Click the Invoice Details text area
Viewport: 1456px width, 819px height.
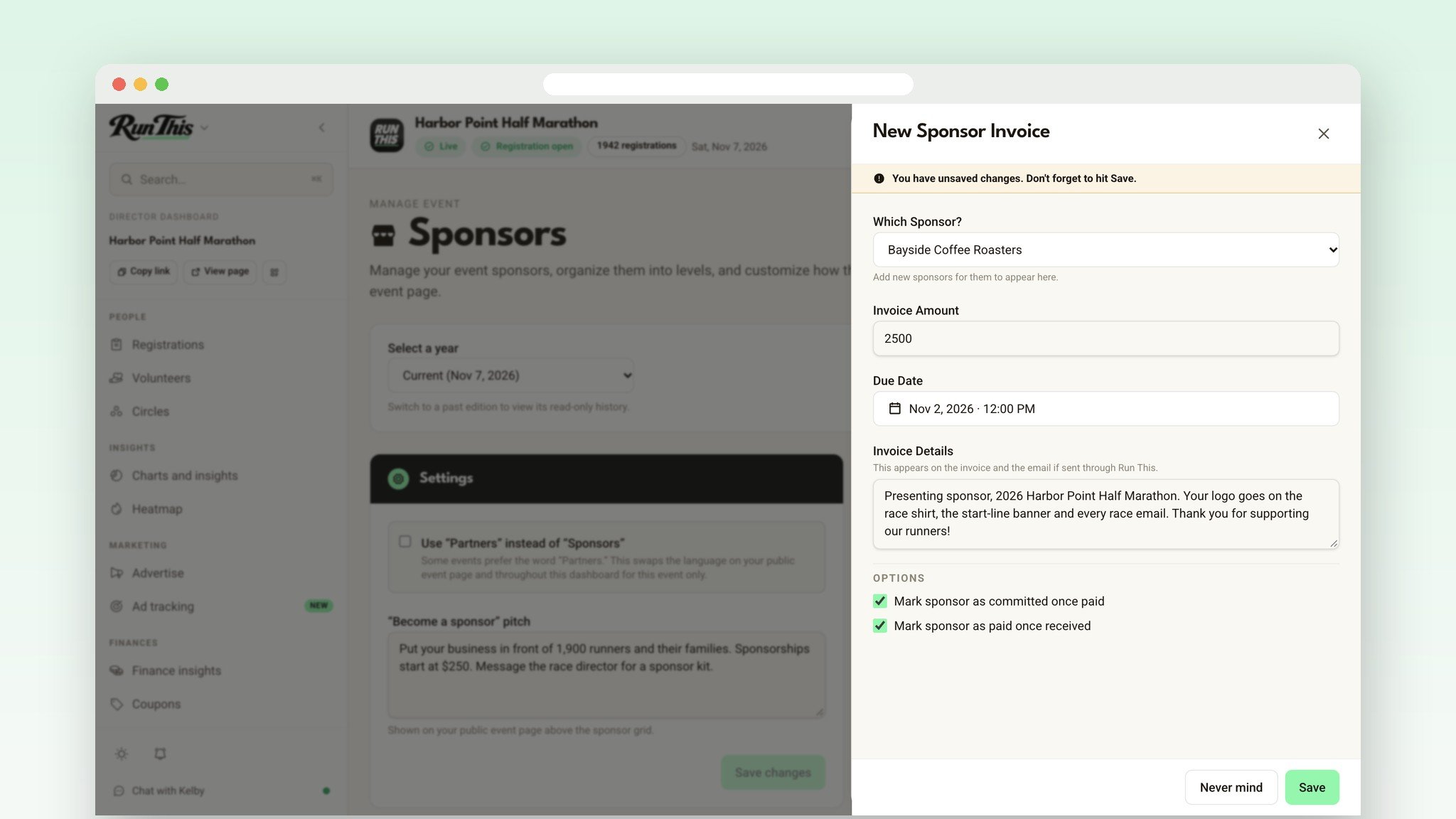[1106, 513]
